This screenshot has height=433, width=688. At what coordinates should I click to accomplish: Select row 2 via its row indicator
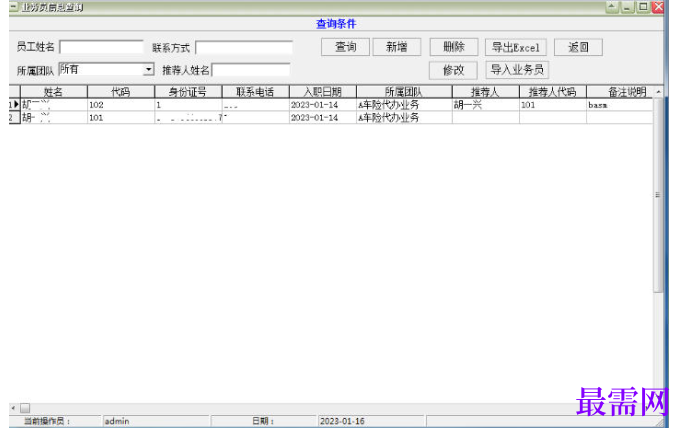point(14,117)
